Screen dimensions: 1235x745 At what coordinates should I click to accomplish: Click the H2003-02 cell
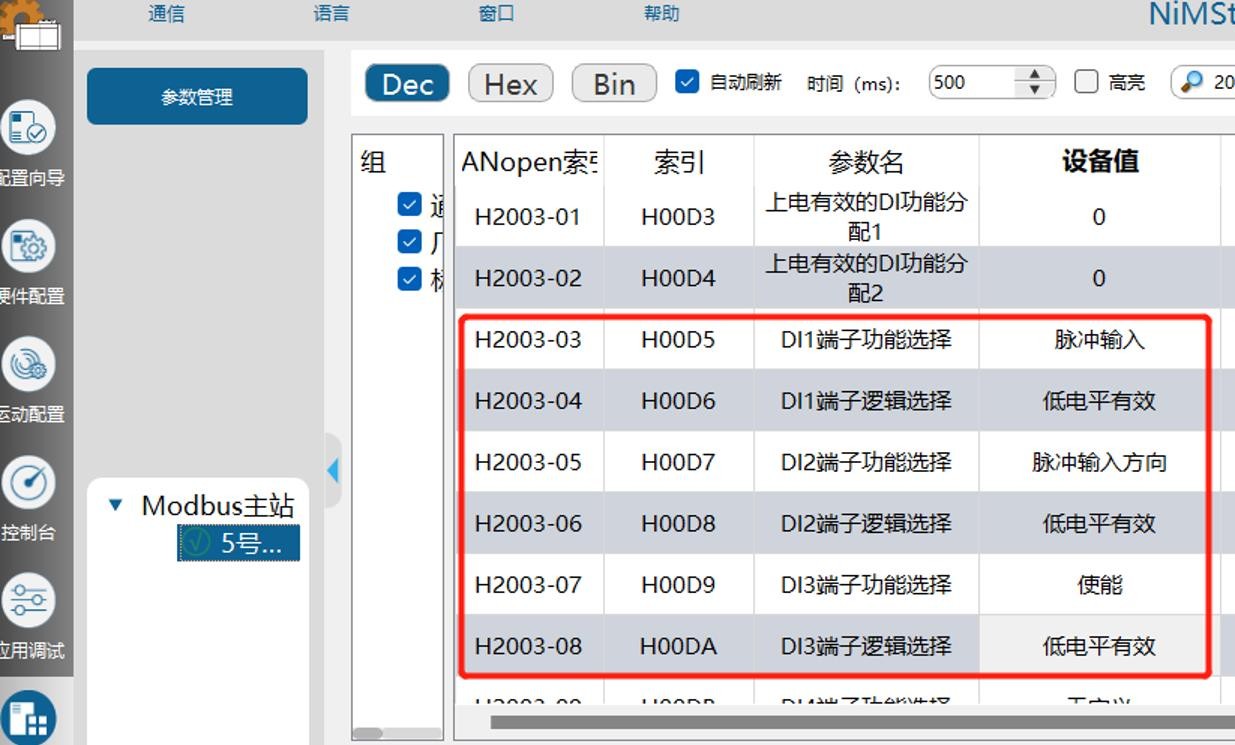click(529, 278)
